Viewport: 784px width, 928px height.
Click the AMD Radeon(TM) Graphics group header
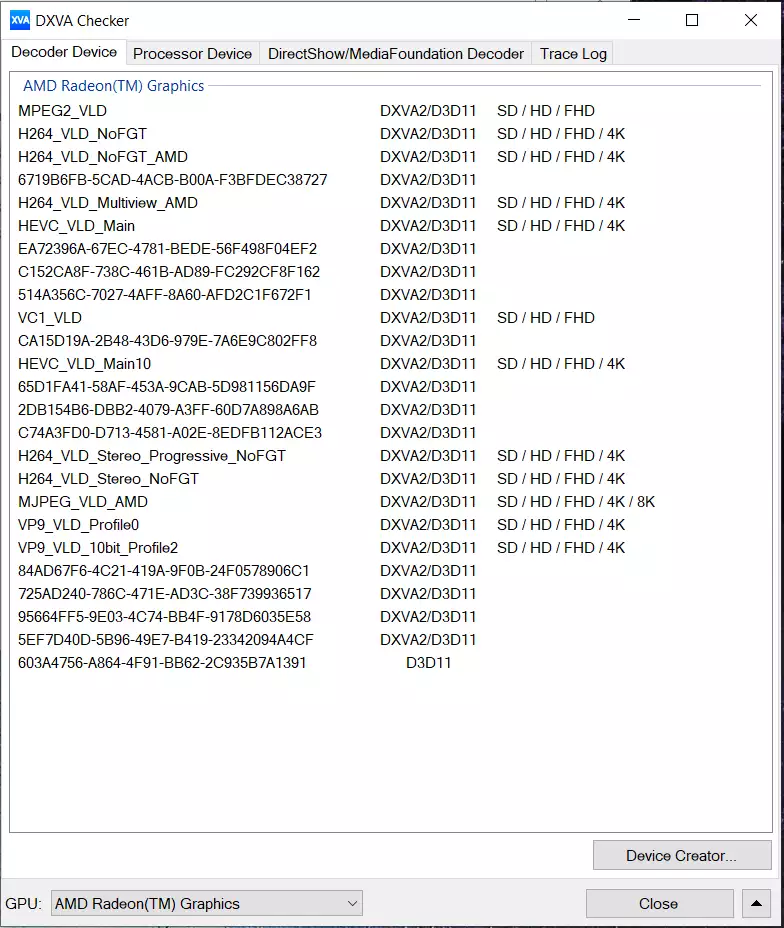click(114, 86)
